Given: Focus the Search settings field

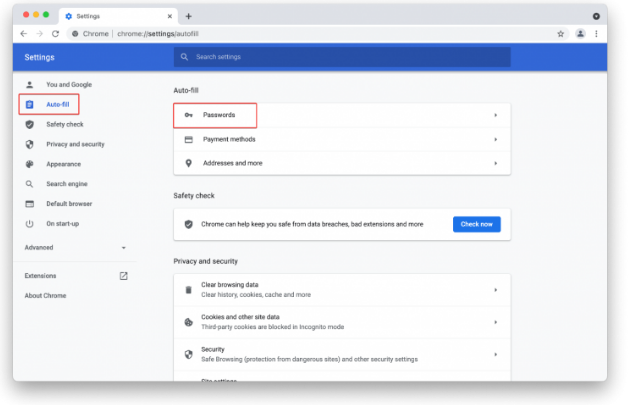Looking at the screenshot, I should [342, 57].
